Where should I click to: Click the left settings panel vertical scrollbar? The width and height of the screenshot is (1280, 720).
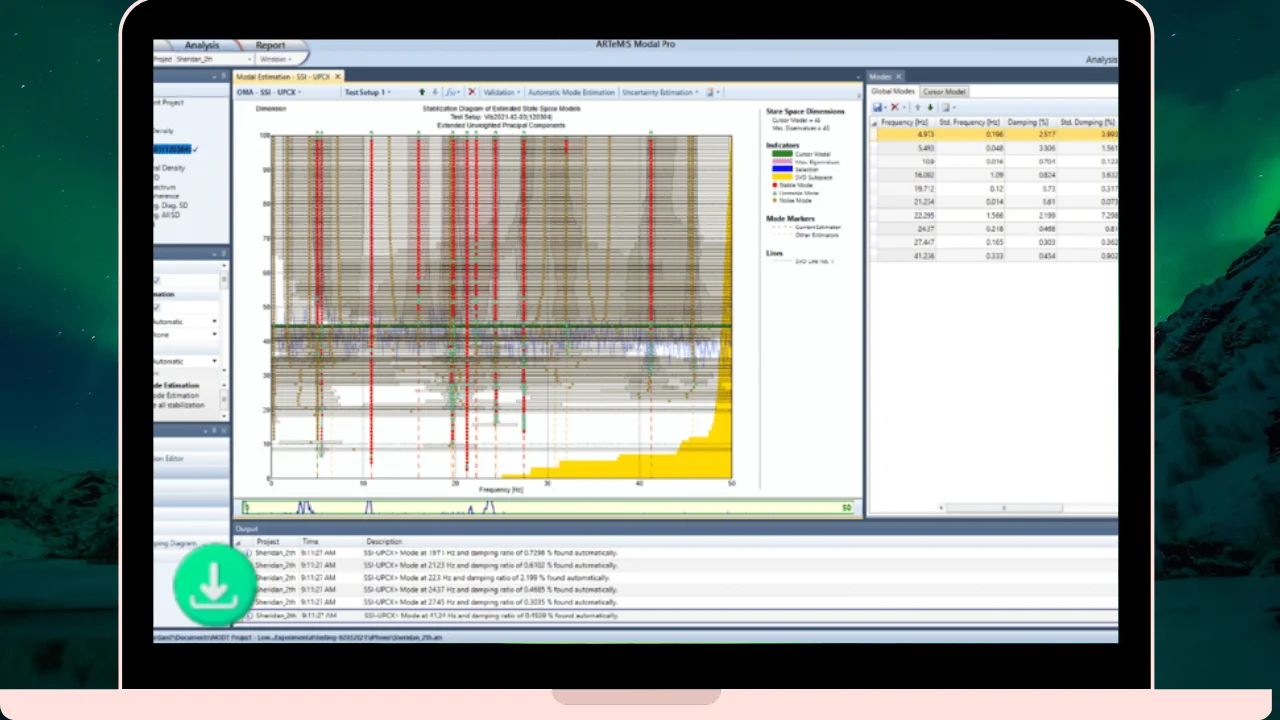[x=224, y=318]
